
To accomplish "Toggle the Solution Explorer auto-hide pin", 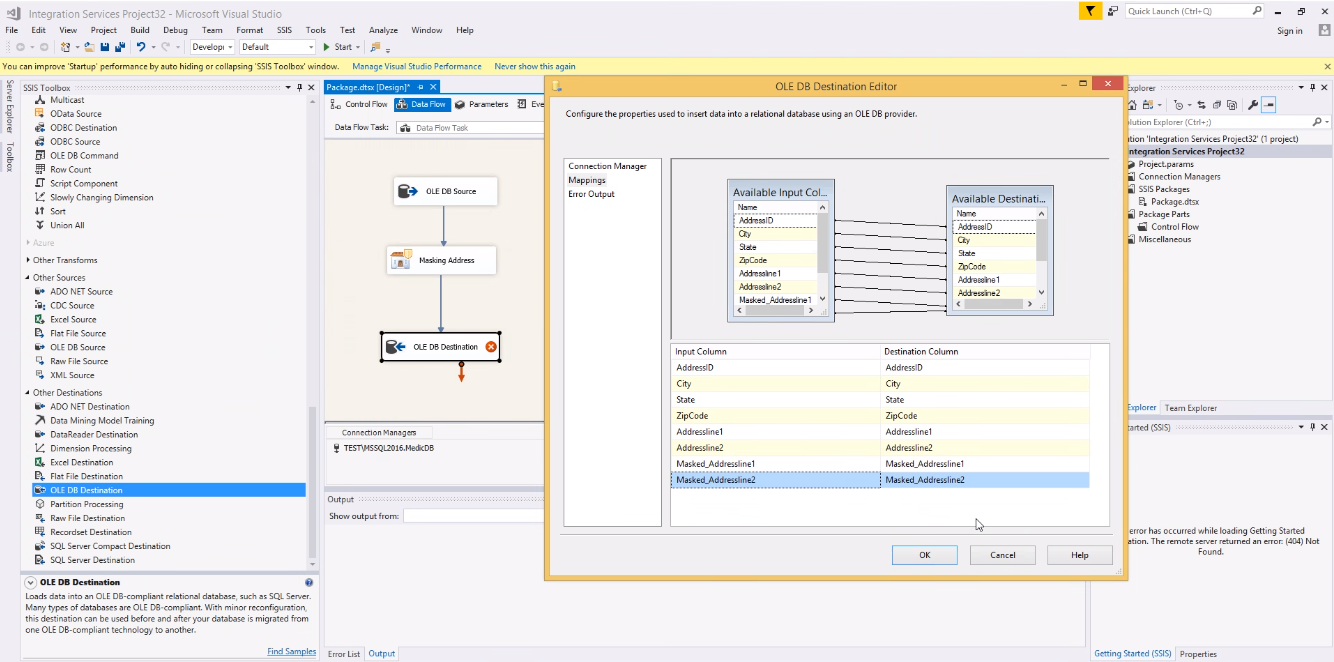I will click(1311, 88).
